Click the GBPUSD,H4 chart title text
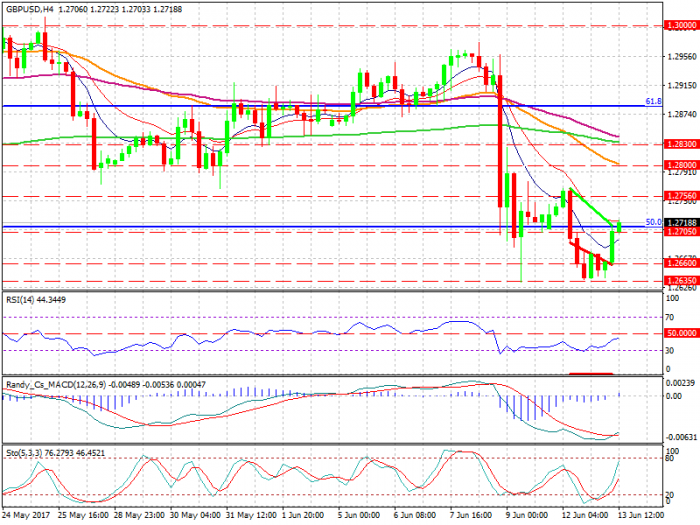Image resolution: width=700 pixels, height=525 pixels. [27, 9]
